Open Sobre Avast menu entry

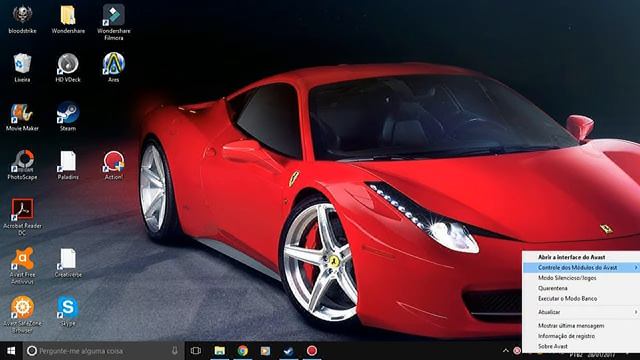(581, 346)
